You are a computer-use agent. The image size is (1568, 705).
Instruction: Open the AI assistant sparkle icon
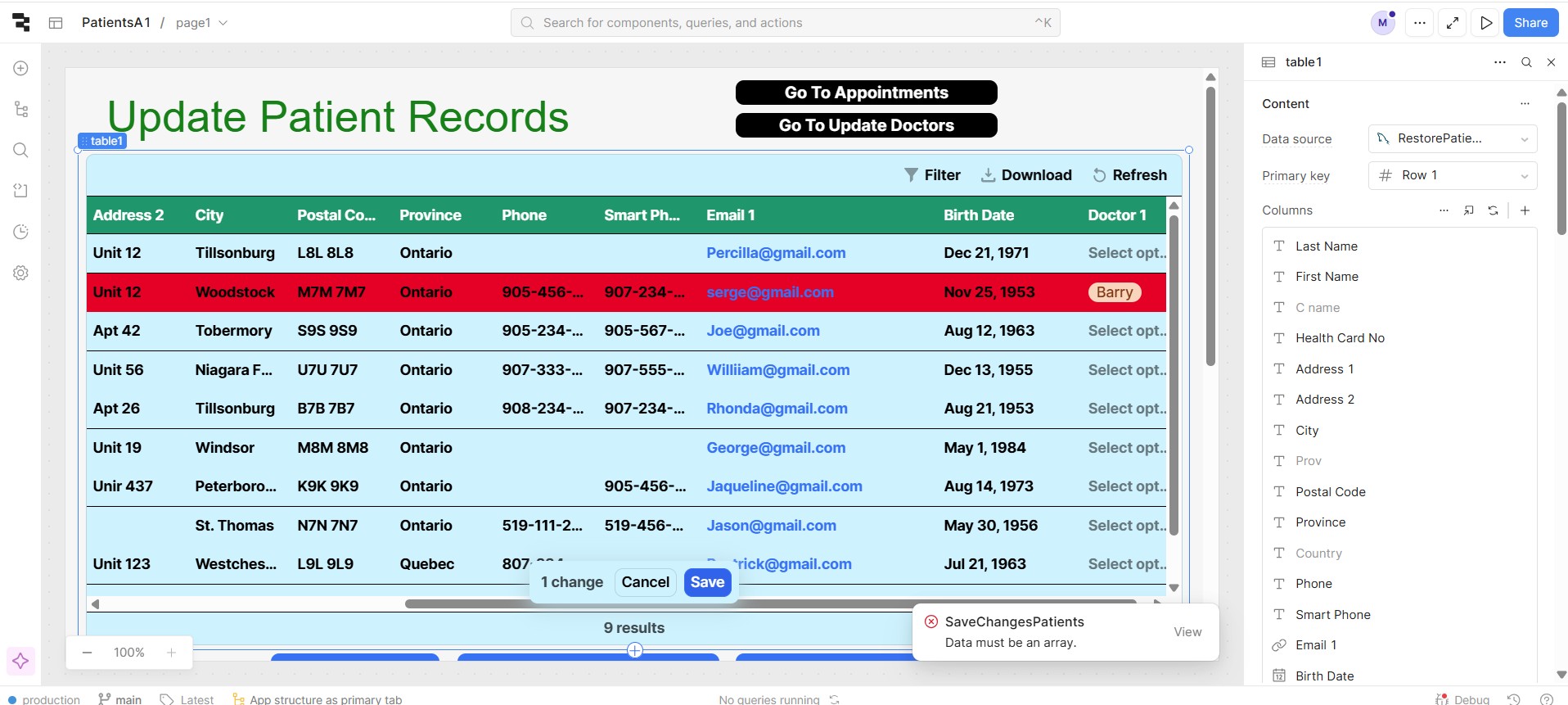(x=20, y=661)
